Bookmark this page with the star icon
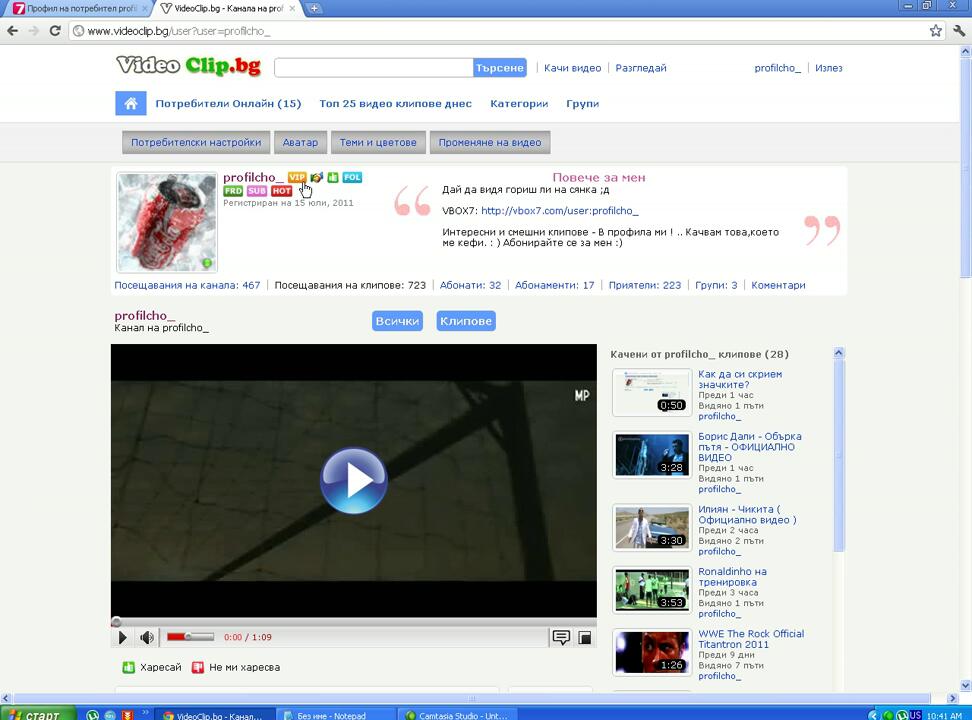The height and width of the screenshot is (720, 972). pos(935,31)
